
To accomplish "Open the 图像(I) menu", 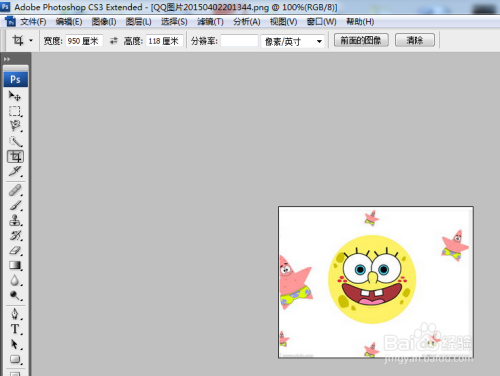I will [x=104, y=22].
